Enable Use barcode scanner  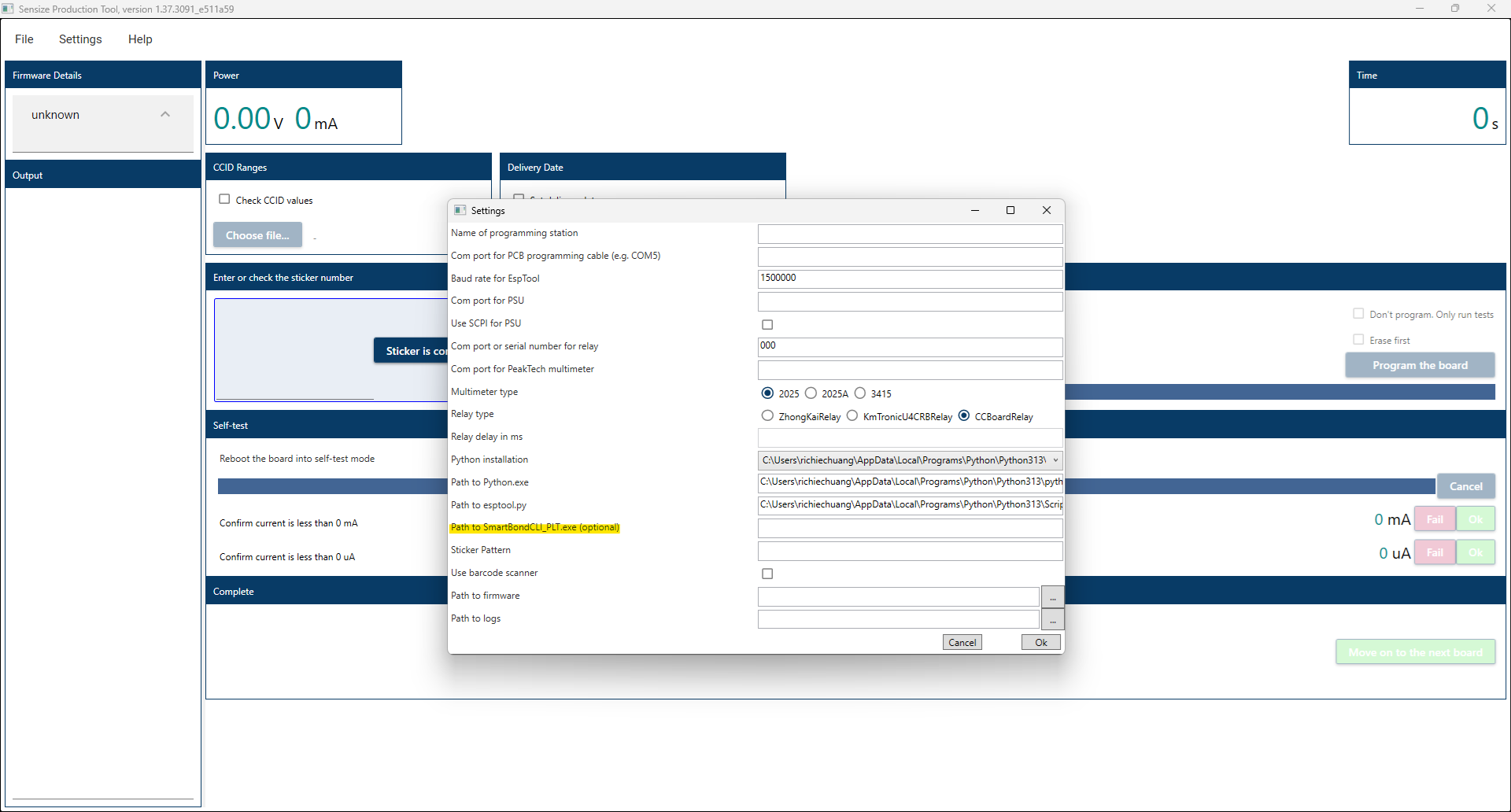[x=767, y=574]
